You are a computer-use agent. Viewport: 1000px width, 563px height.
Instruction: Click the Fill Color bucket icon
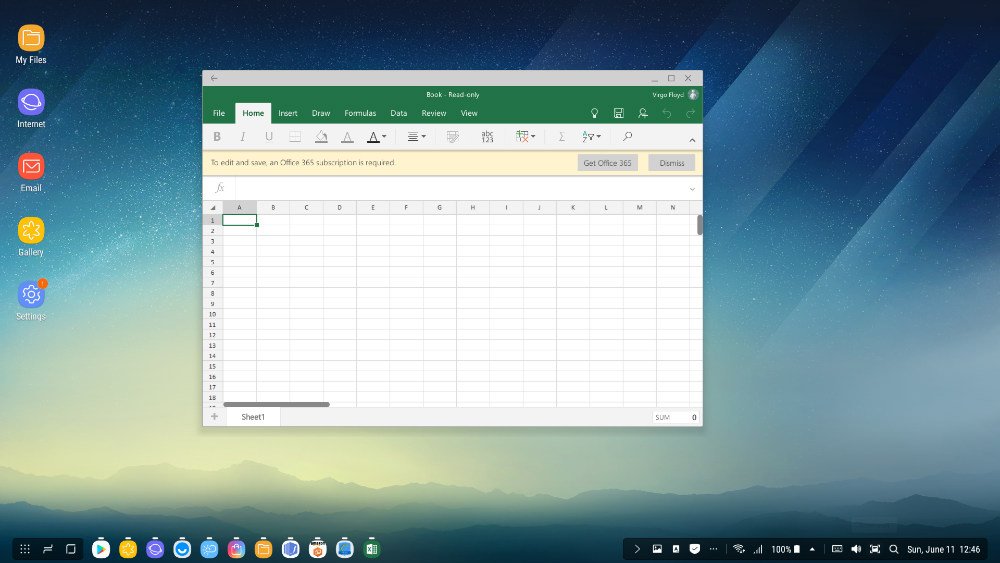click(x=321, y=137)
